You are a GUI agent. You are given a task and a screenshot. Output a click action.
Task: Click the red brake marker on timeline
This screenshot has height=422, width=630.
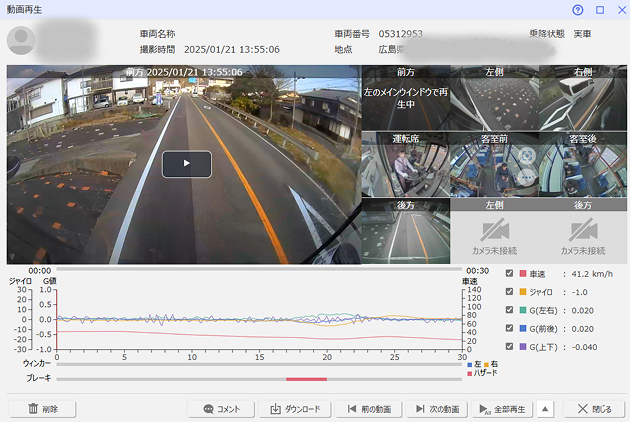(306, 379)
